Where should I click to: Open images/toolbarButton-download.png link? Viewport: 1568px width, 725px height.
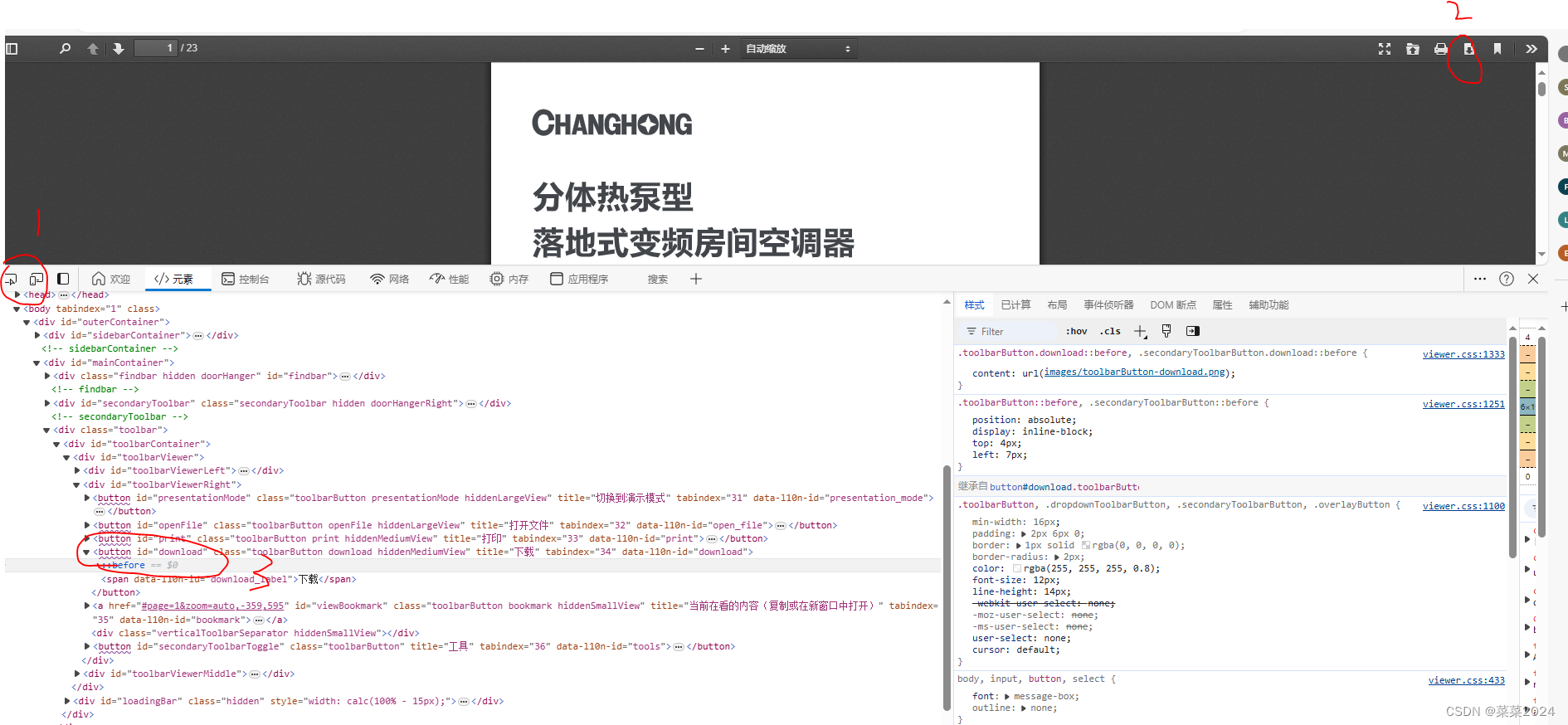click(1134, 372)
